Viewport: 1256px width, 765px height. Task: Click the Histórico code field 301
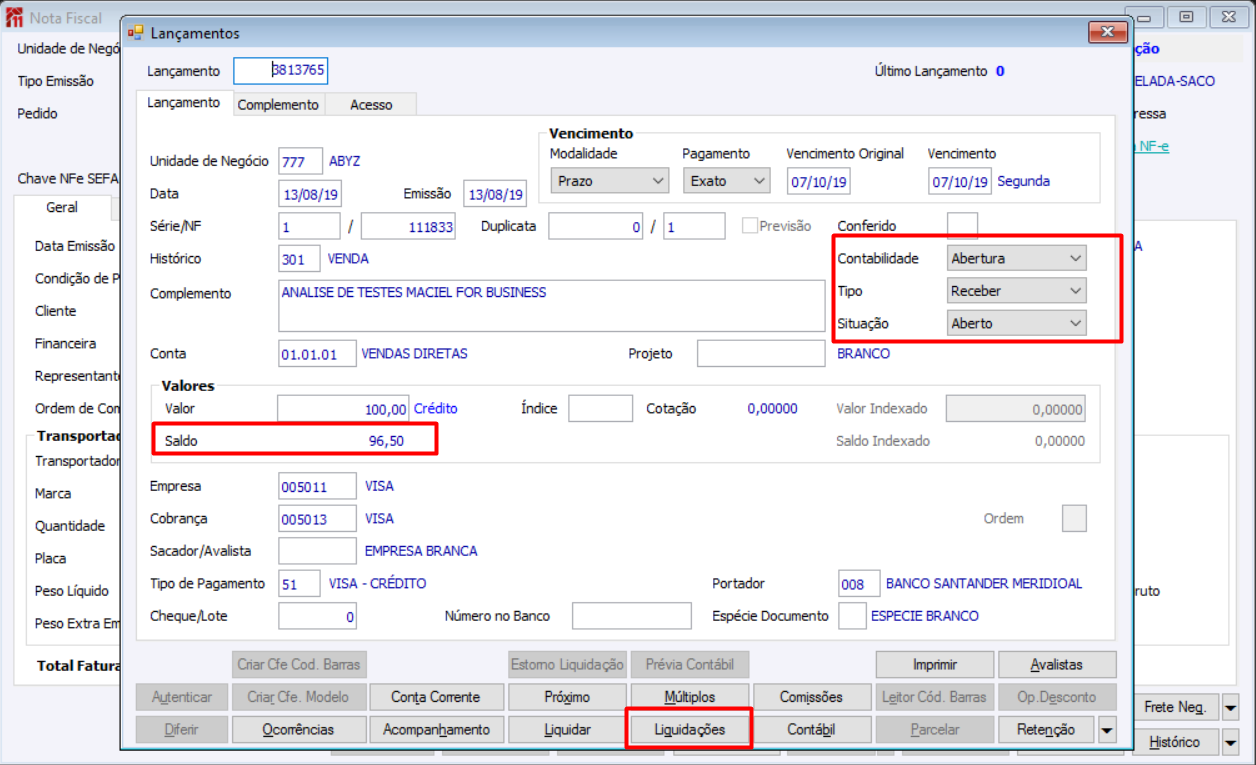click(x=299, y=258)
